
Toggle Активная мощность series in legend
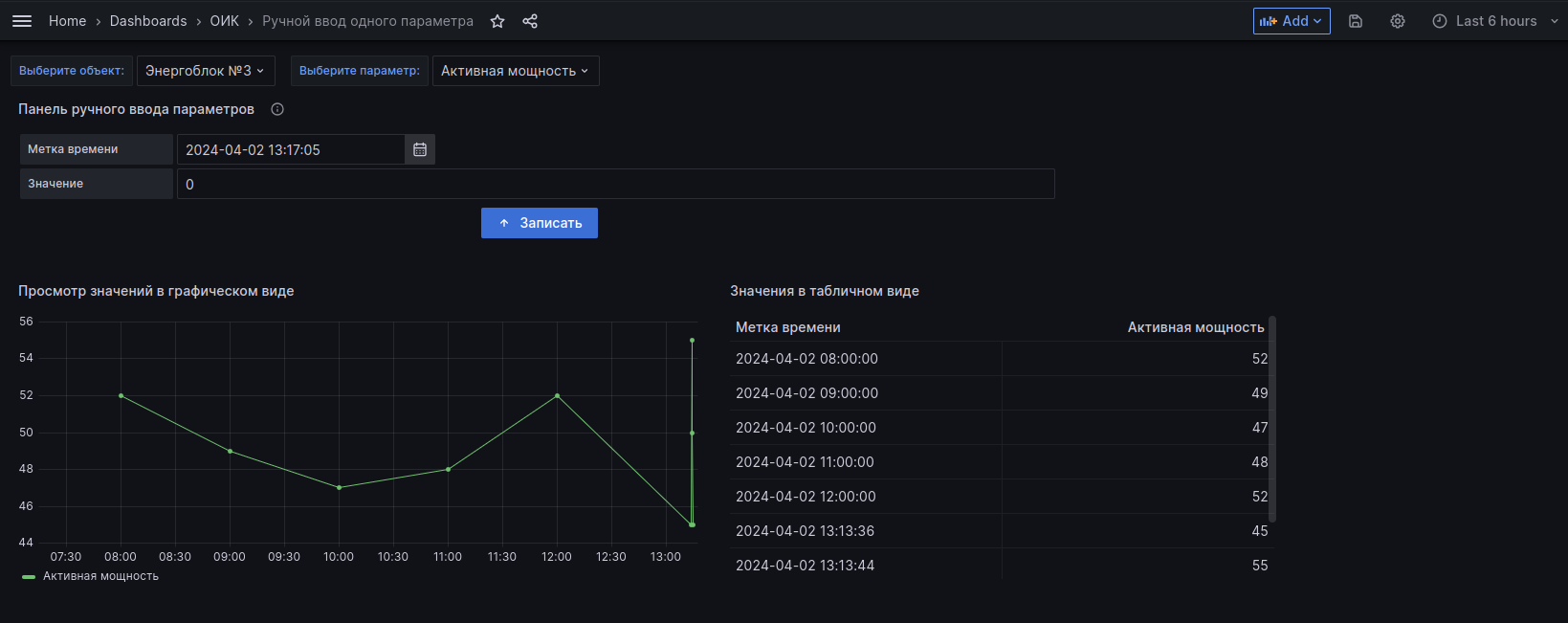(100, 576)
